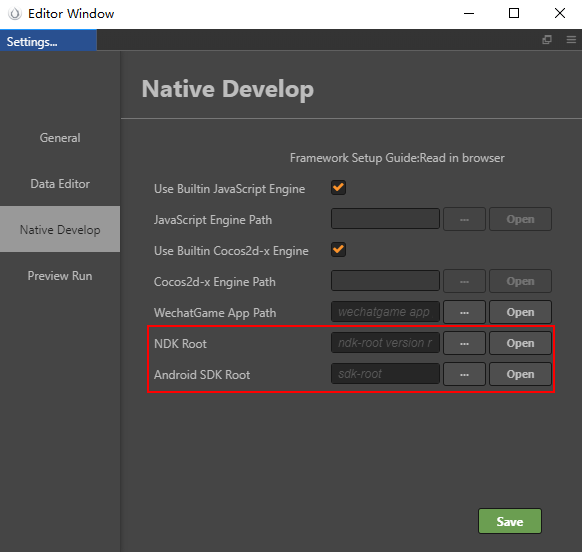The height and width of the screenshot is (552, 582).
Task: Focus the NDK Root path field
Action: [x=385, y=343]
